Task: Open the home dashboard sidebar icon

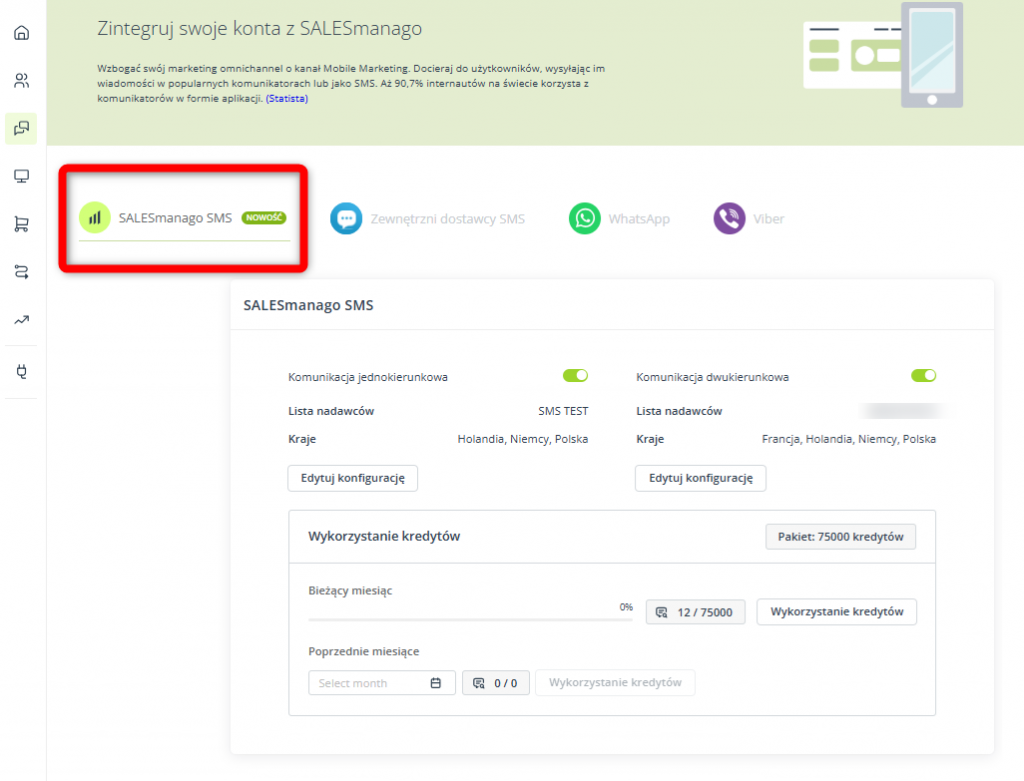Action: tap(22, 33)
